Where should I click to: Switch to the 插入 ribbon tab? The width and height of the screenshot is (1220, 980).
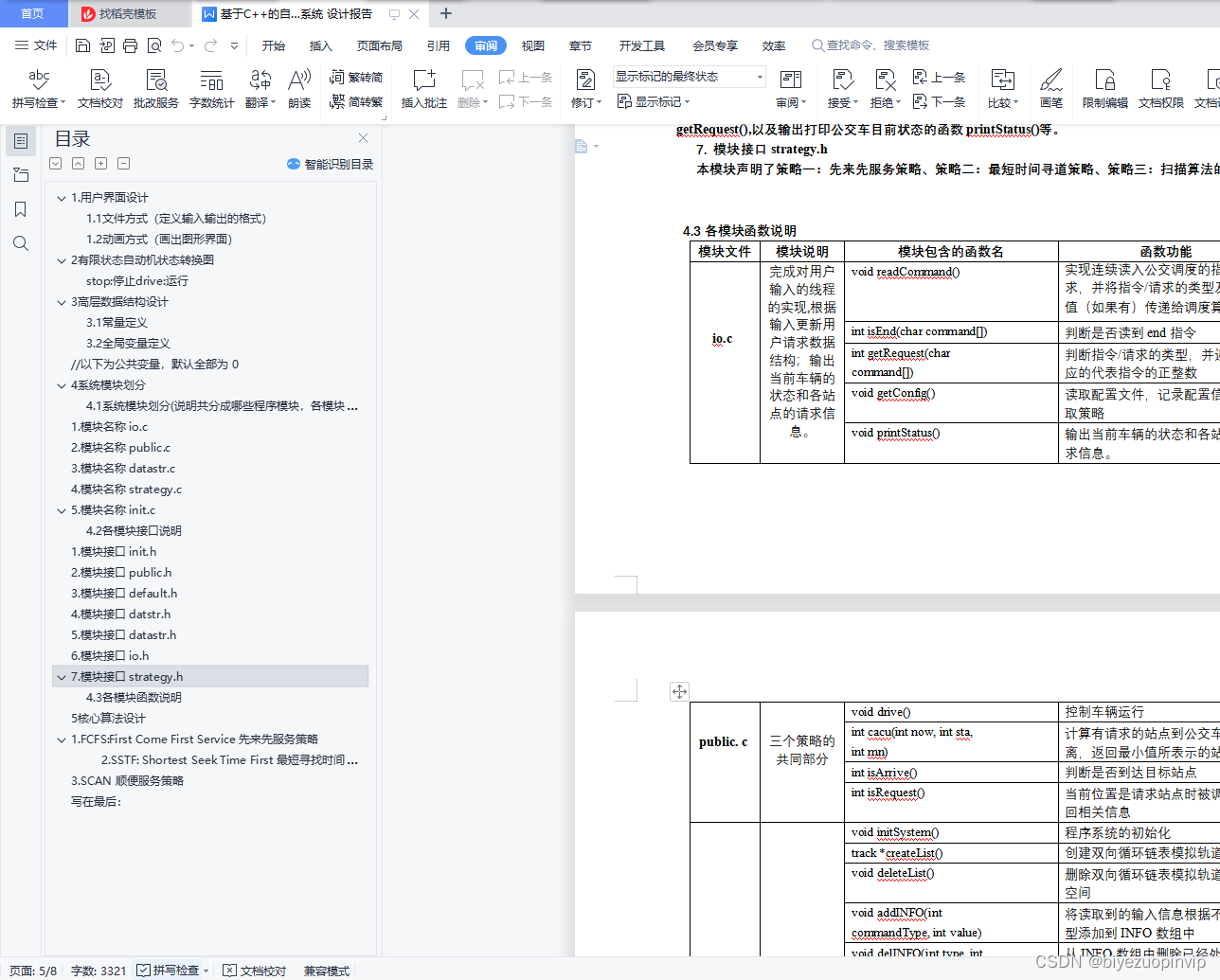(x=321, y=45)
